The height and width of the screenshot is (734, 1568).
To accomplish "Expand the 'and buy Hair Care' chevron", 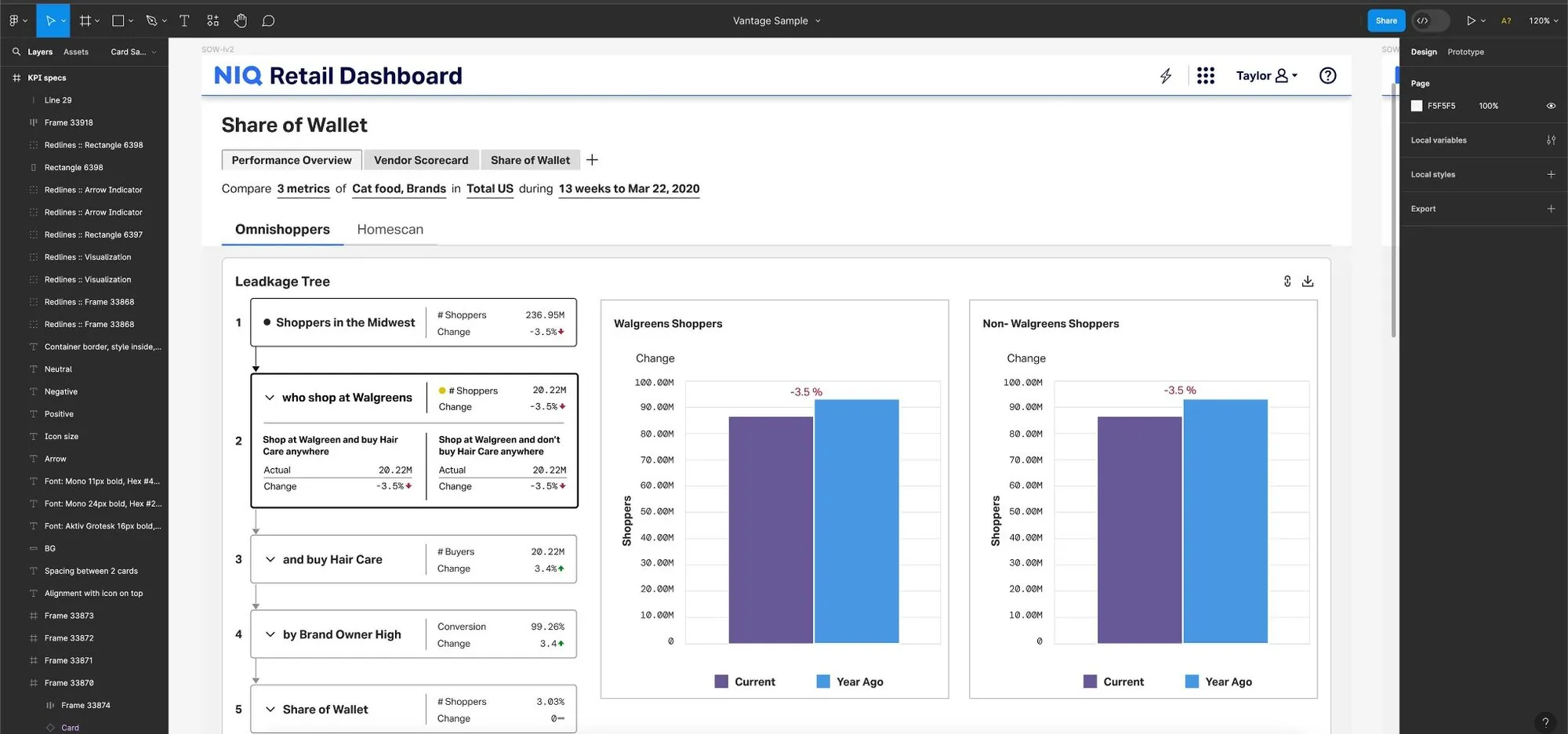I will pos(270,559).
